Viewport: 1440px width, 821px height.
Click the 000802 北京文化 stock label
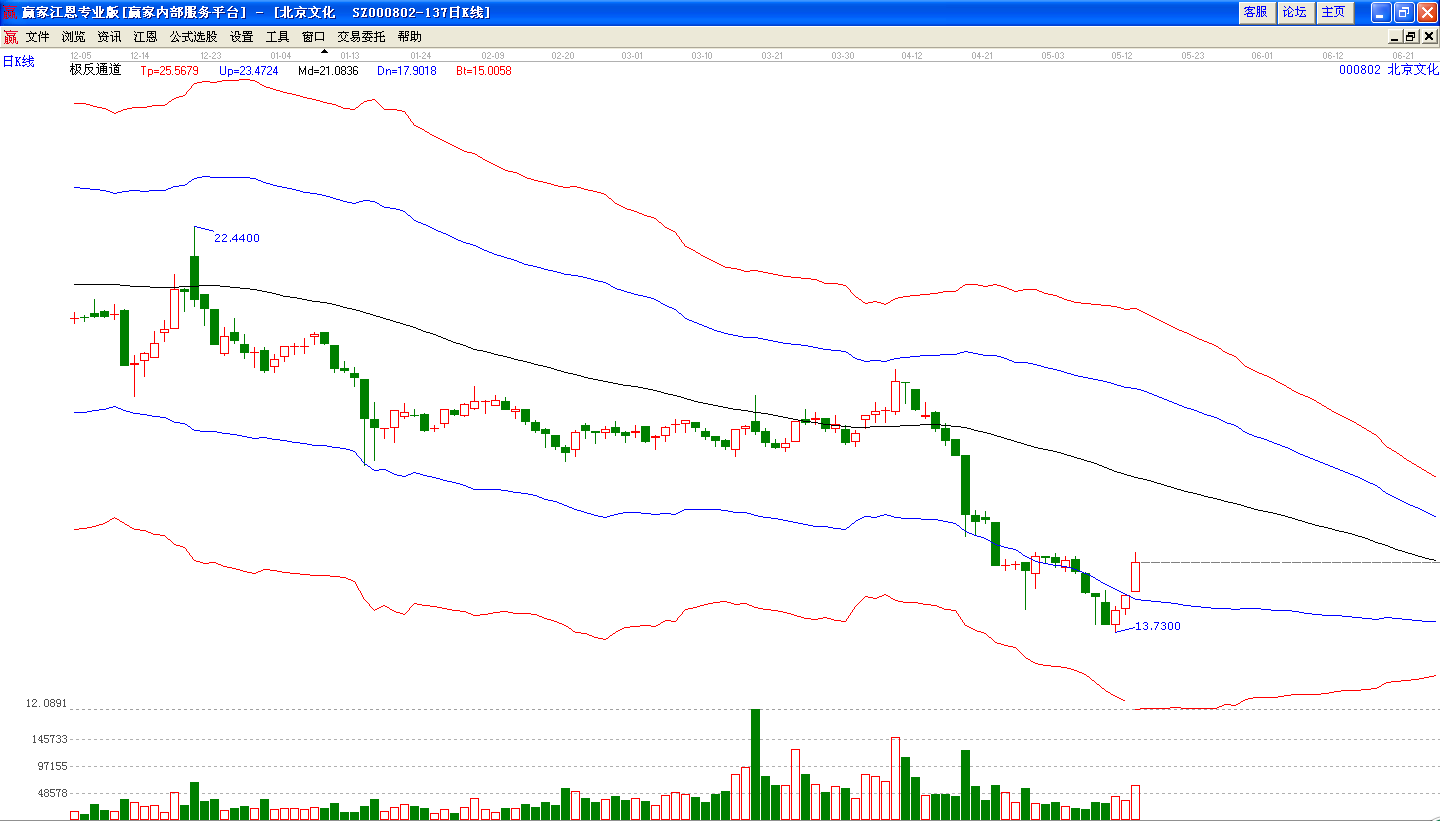[1388, 70]
